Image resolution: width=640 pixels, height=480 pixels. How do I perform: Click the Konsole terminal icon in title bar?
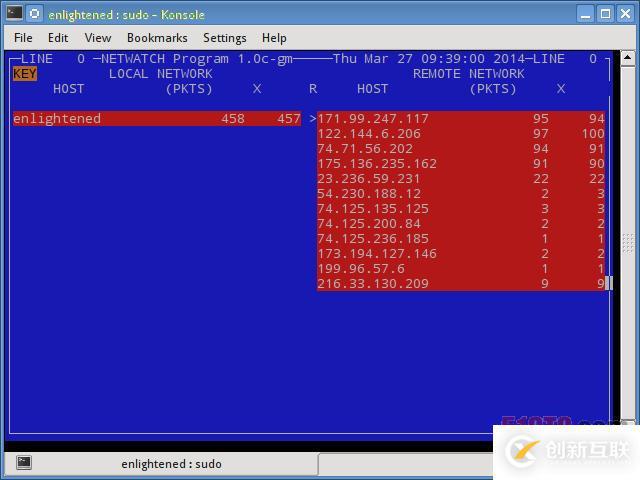pos(14,13)
